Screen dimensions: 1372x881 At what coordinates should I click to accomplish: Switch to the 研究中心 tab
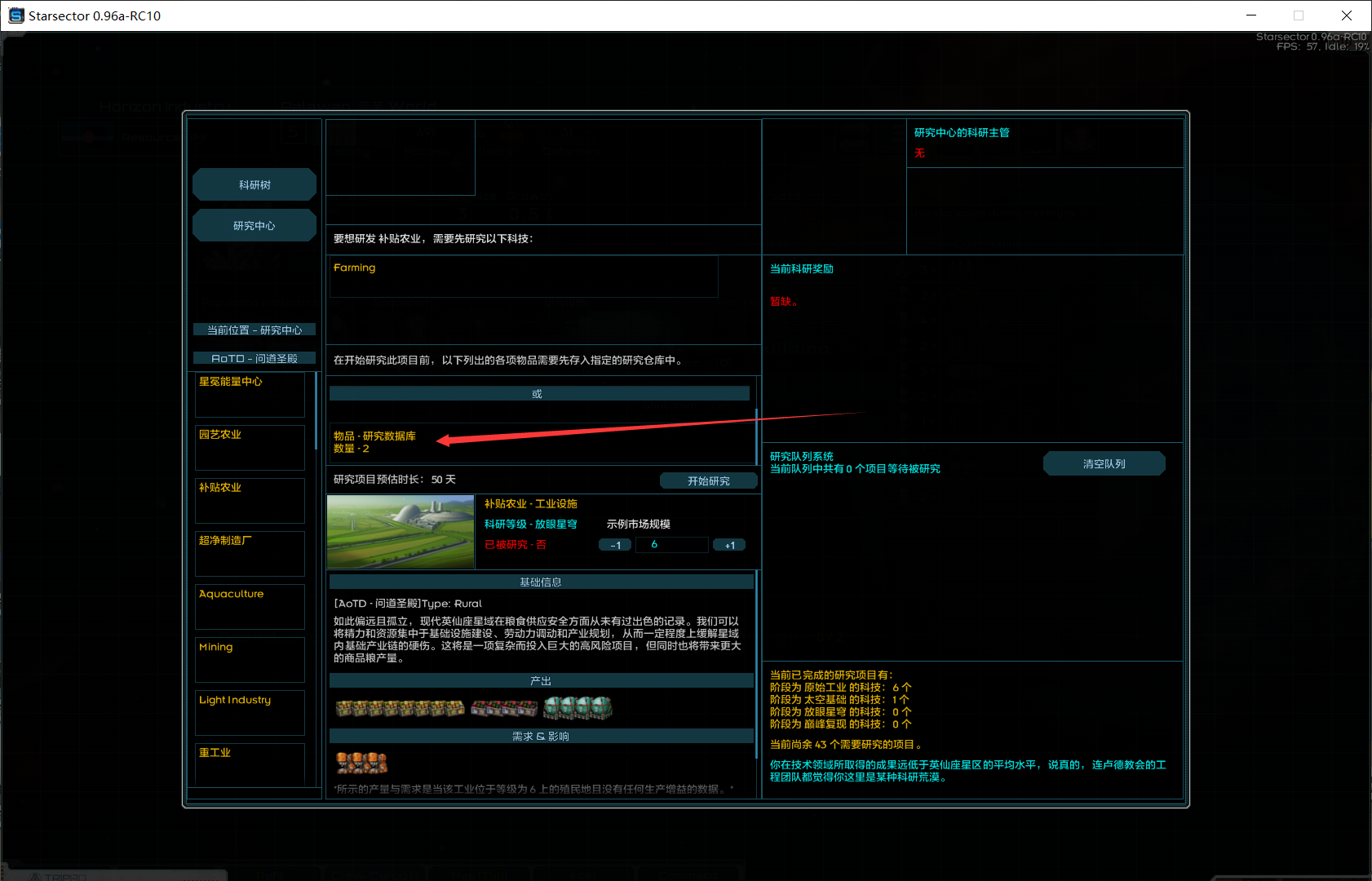(254, 226)
